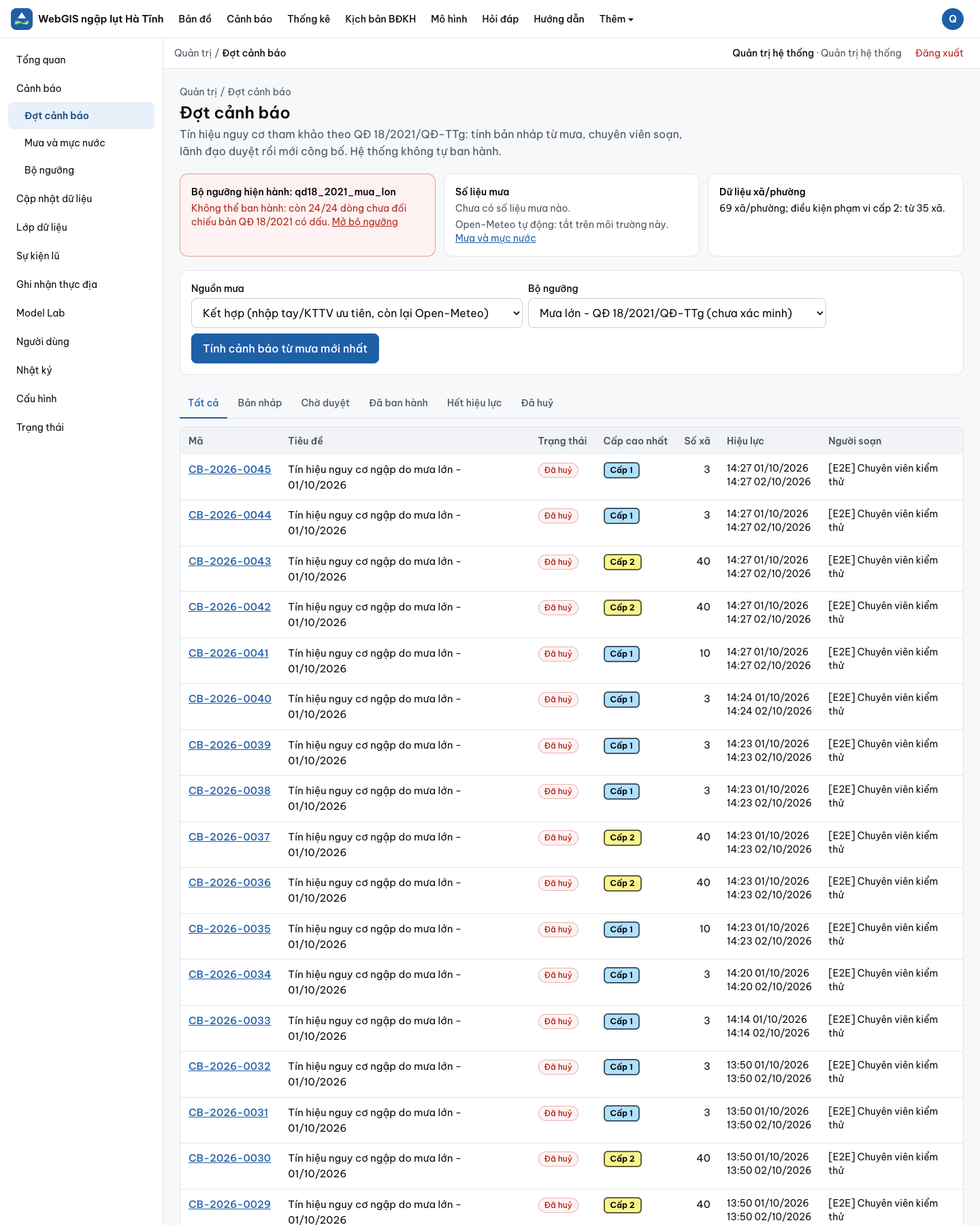980x1225 pixels.
Task: Open Cảnh báo in top navigation
Action: 249,19
